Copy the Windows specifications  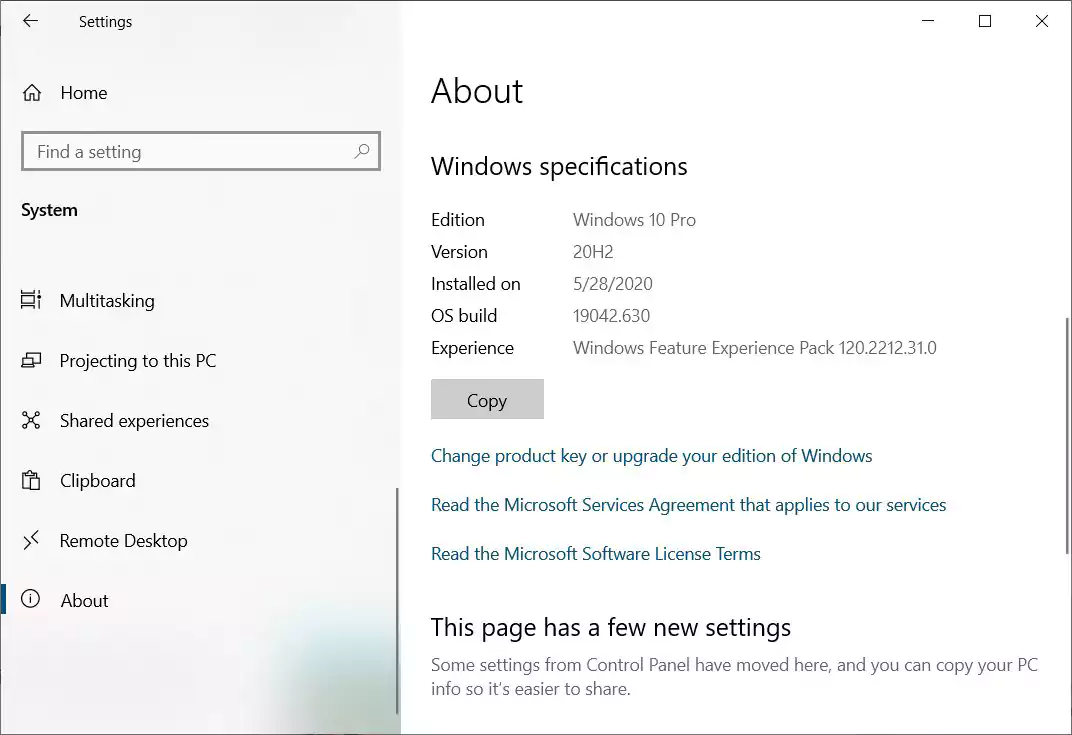[x=487, y=399]
